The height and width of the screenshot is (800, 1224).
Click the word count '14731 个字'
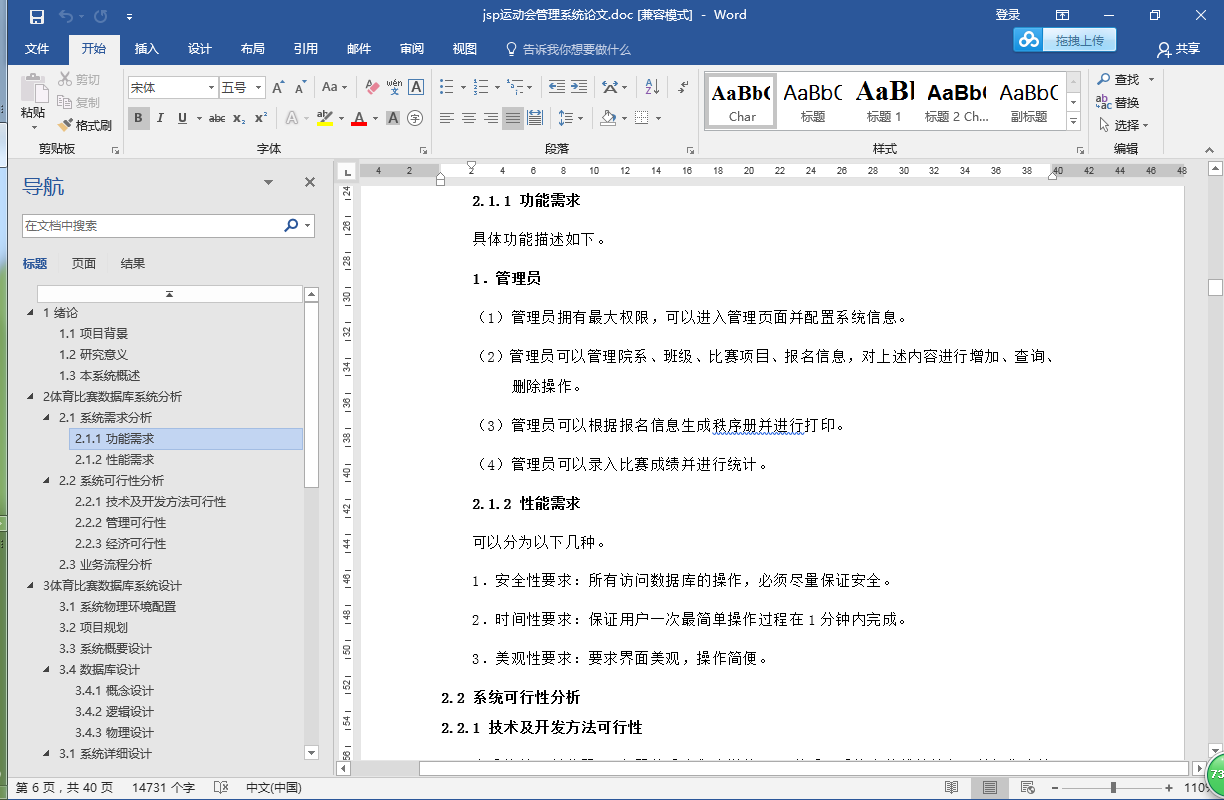164,788
